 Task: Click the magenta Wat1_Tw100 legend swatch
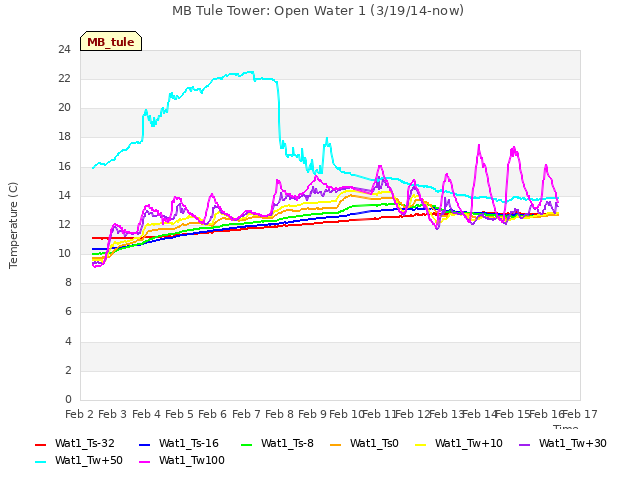tap(144, 462)
